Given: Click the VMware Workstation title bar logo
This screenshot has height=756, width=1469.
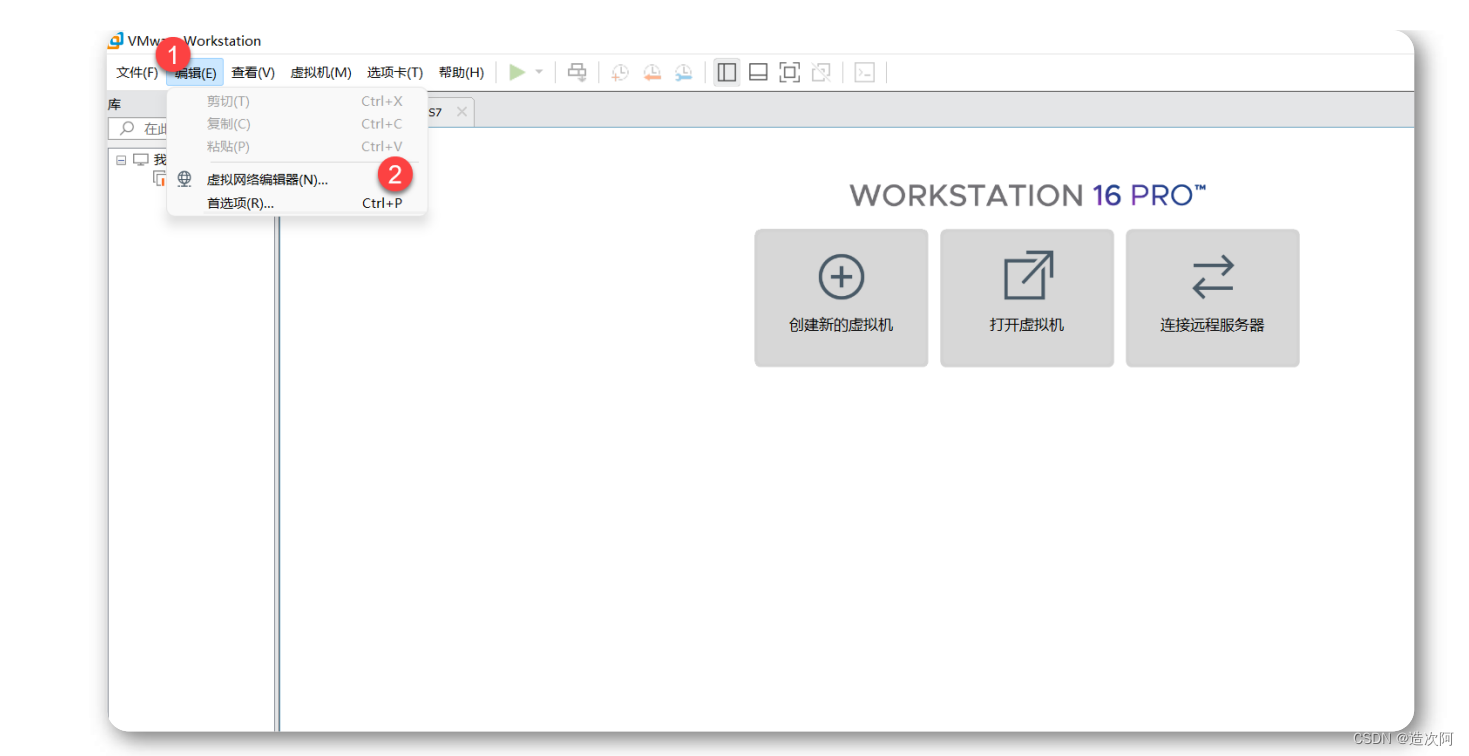Looking at the screenshot, I should click(116, 41).
